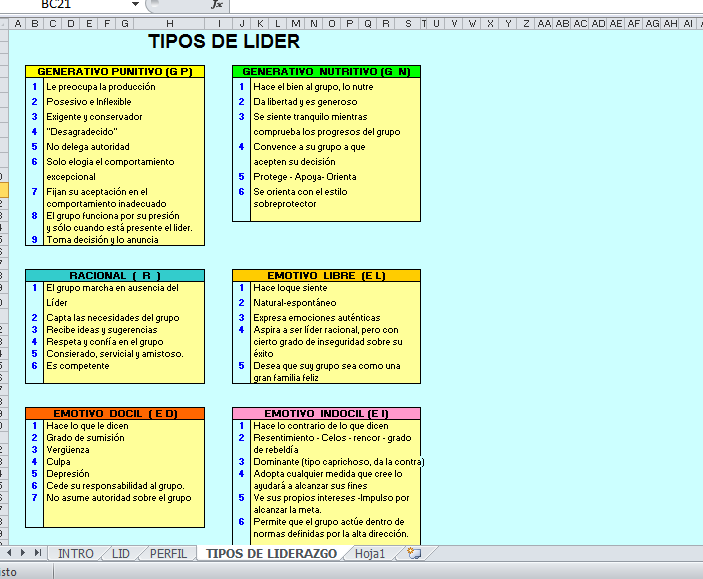Click the cell reading "Desagradecido"
Viewport: 703px width, 579px height.
pyautogui.click(x=82, y=132)
